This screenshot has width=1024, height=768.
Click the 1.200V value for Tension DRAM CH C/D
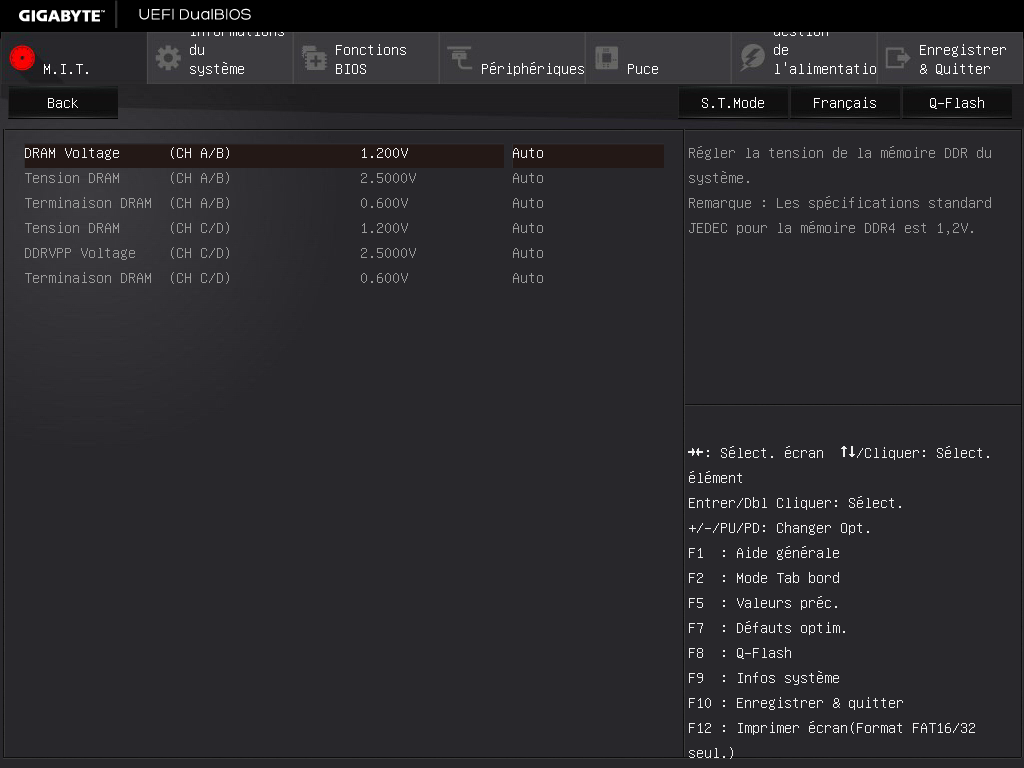384,228
